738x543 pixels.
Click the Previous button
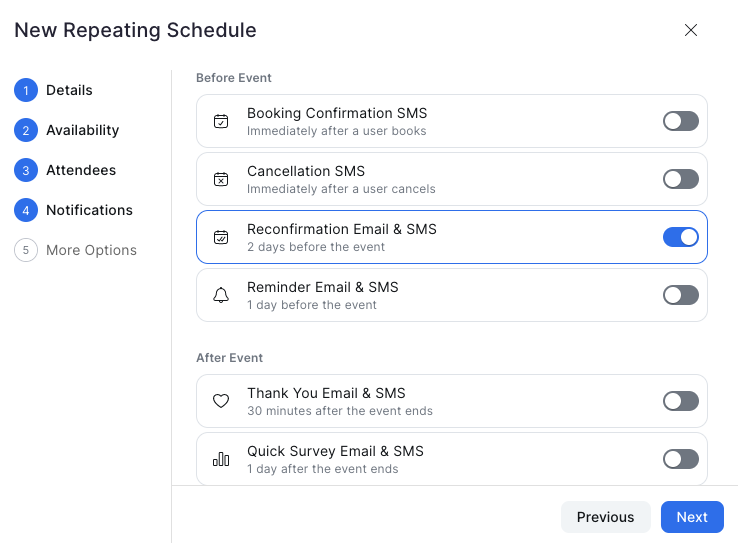pos(605,517)
